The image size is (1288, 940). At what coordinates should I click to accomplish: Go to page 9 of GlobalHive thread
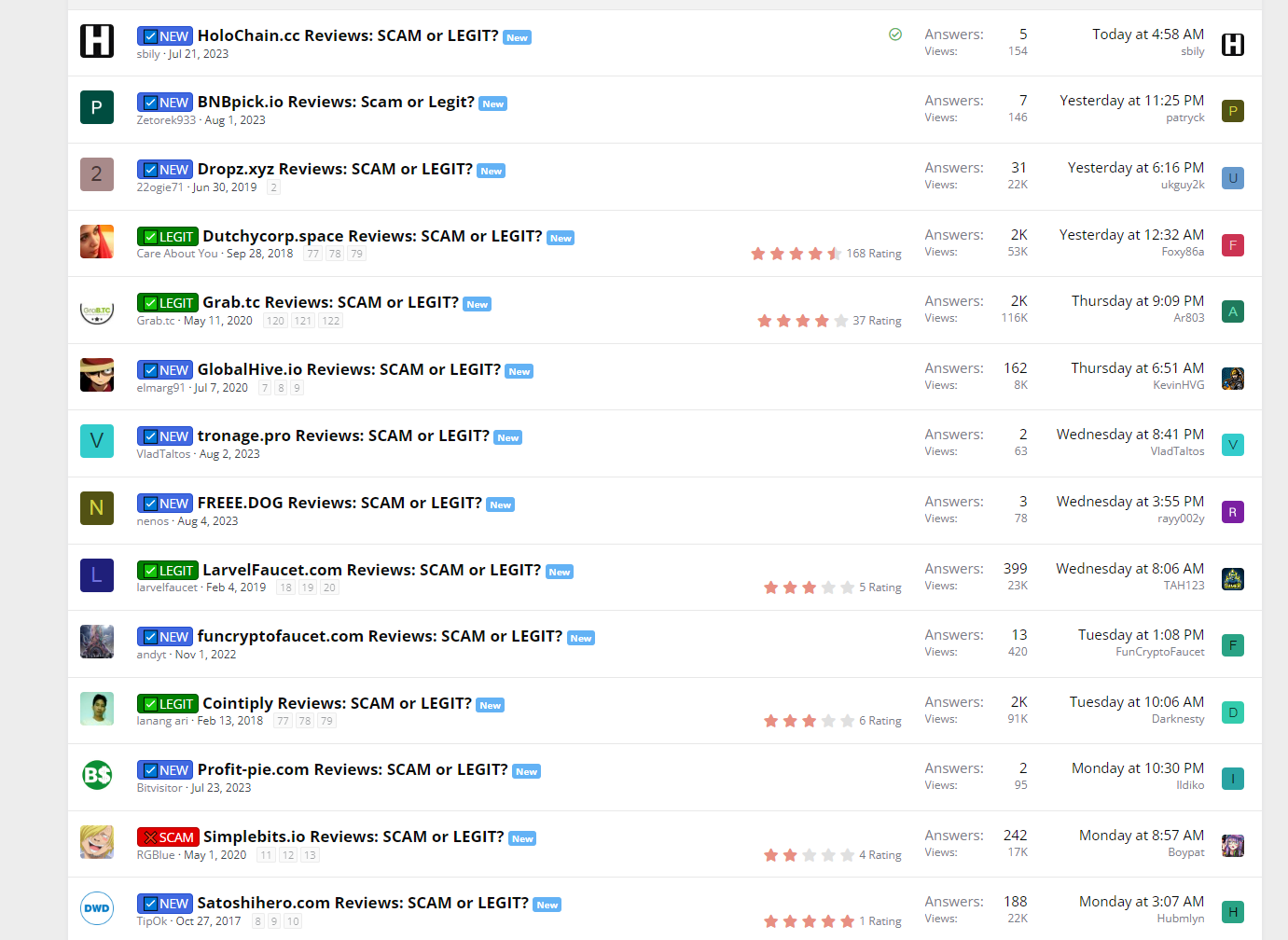coord(297,388)
